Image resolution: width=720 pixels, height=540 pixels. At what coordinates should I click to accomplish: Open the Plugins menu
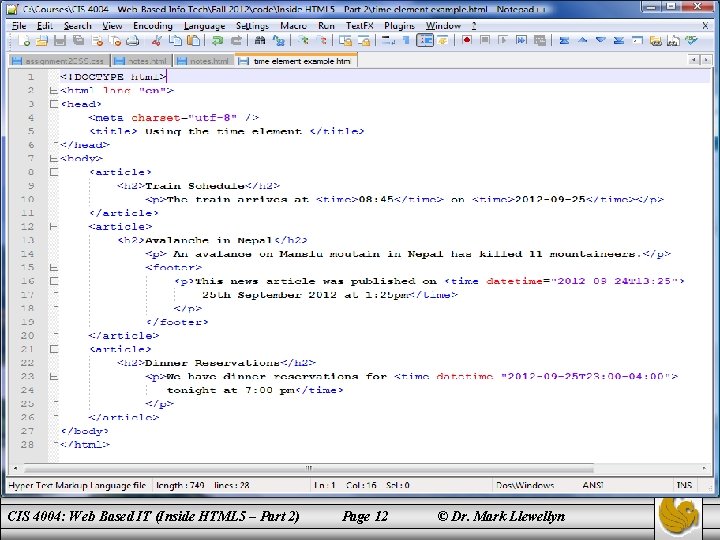399,26
